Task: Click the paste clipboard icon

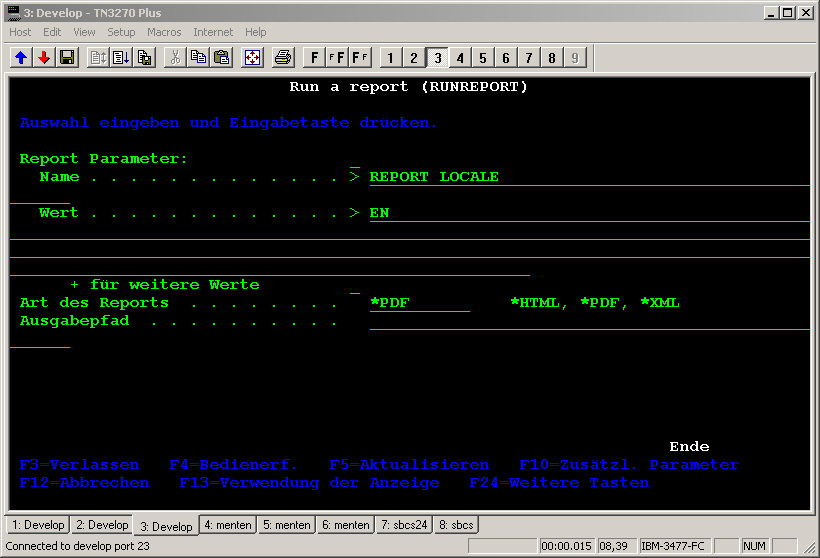Action: click(x=222, y=58)
